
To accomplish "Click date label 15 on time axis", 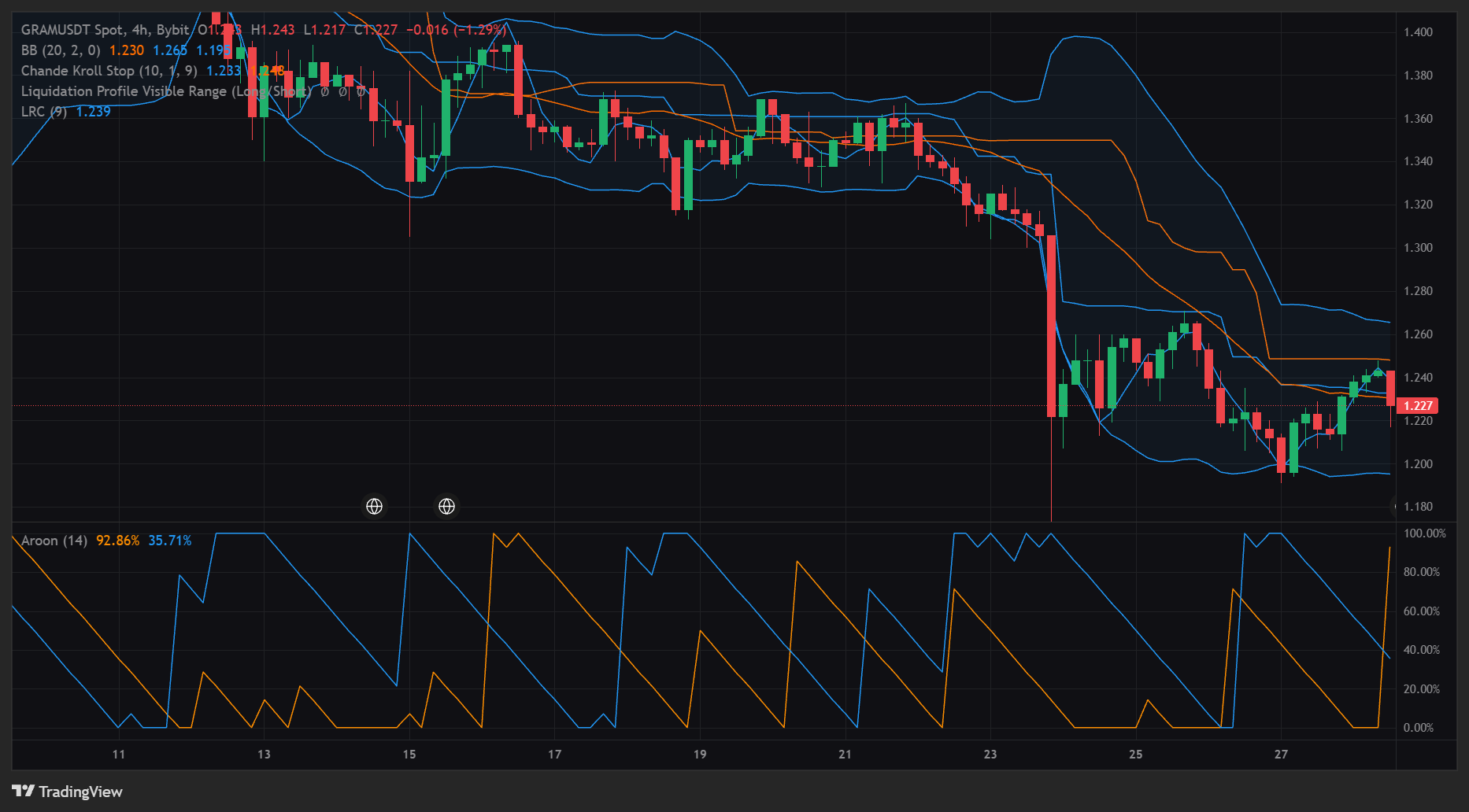I will [x=409, y=755].
